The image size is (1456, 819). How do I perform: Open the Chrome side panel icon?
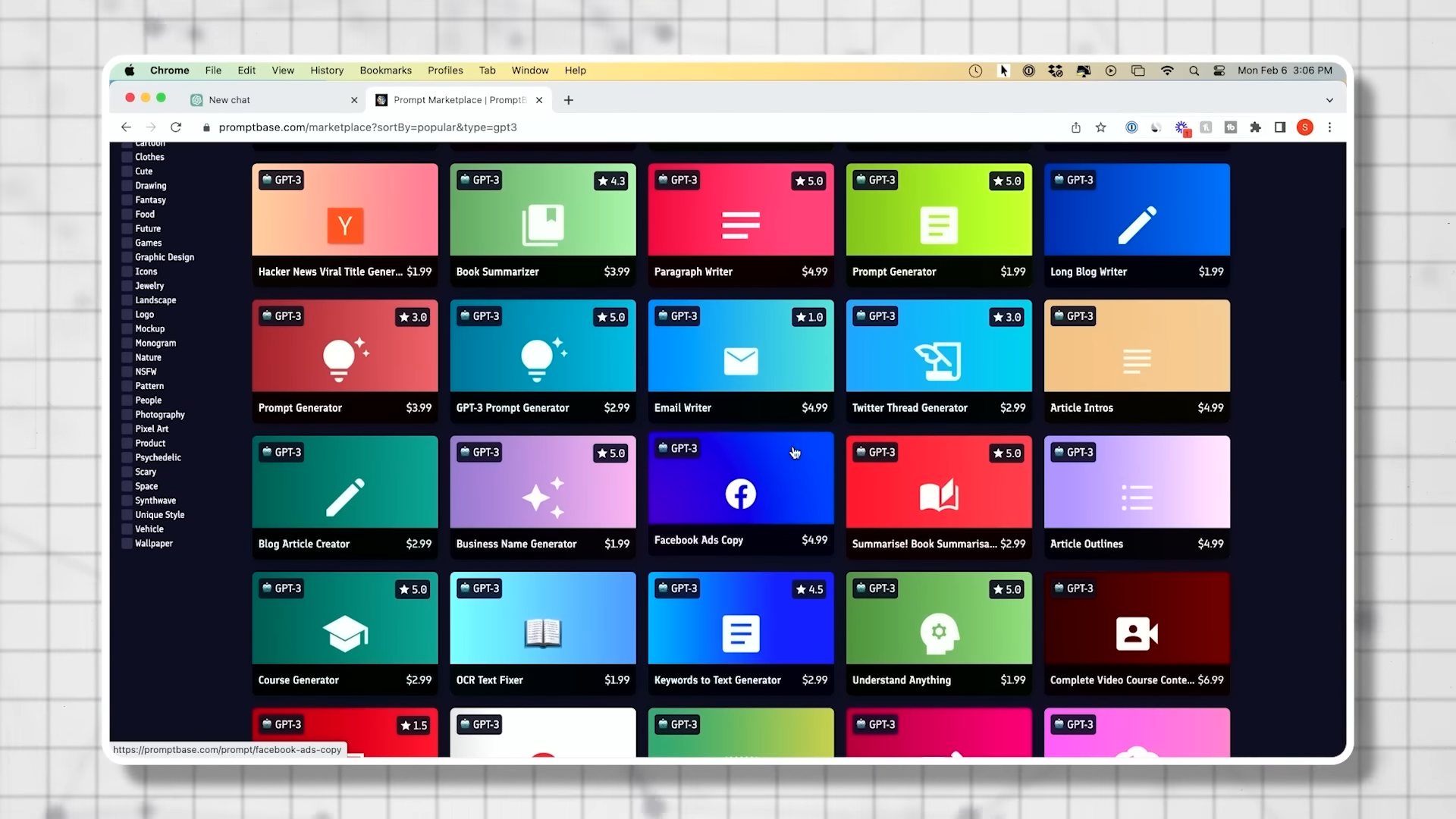tap(1280, 127)
